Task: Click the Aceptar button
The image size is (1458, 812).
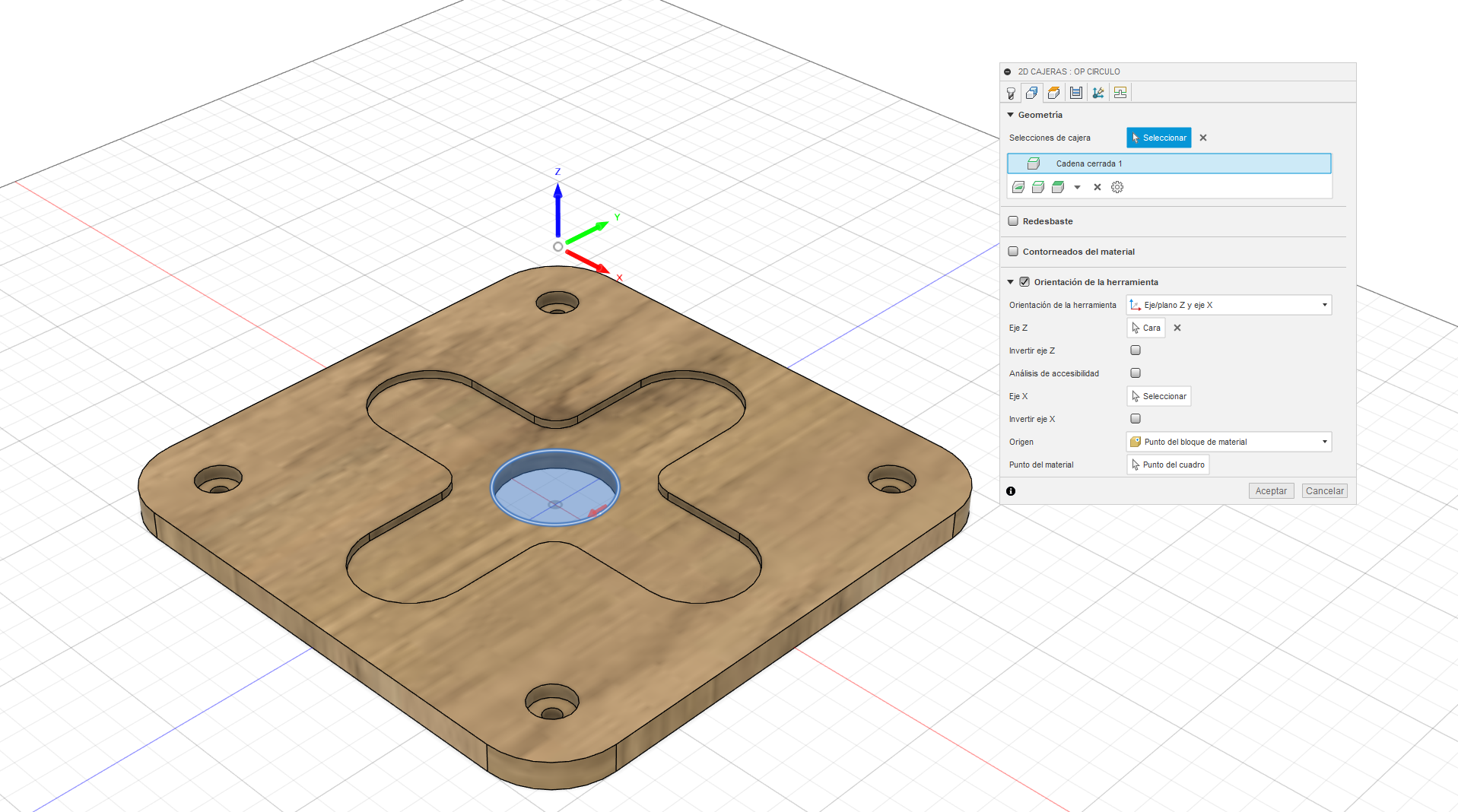Action: 1271,491
